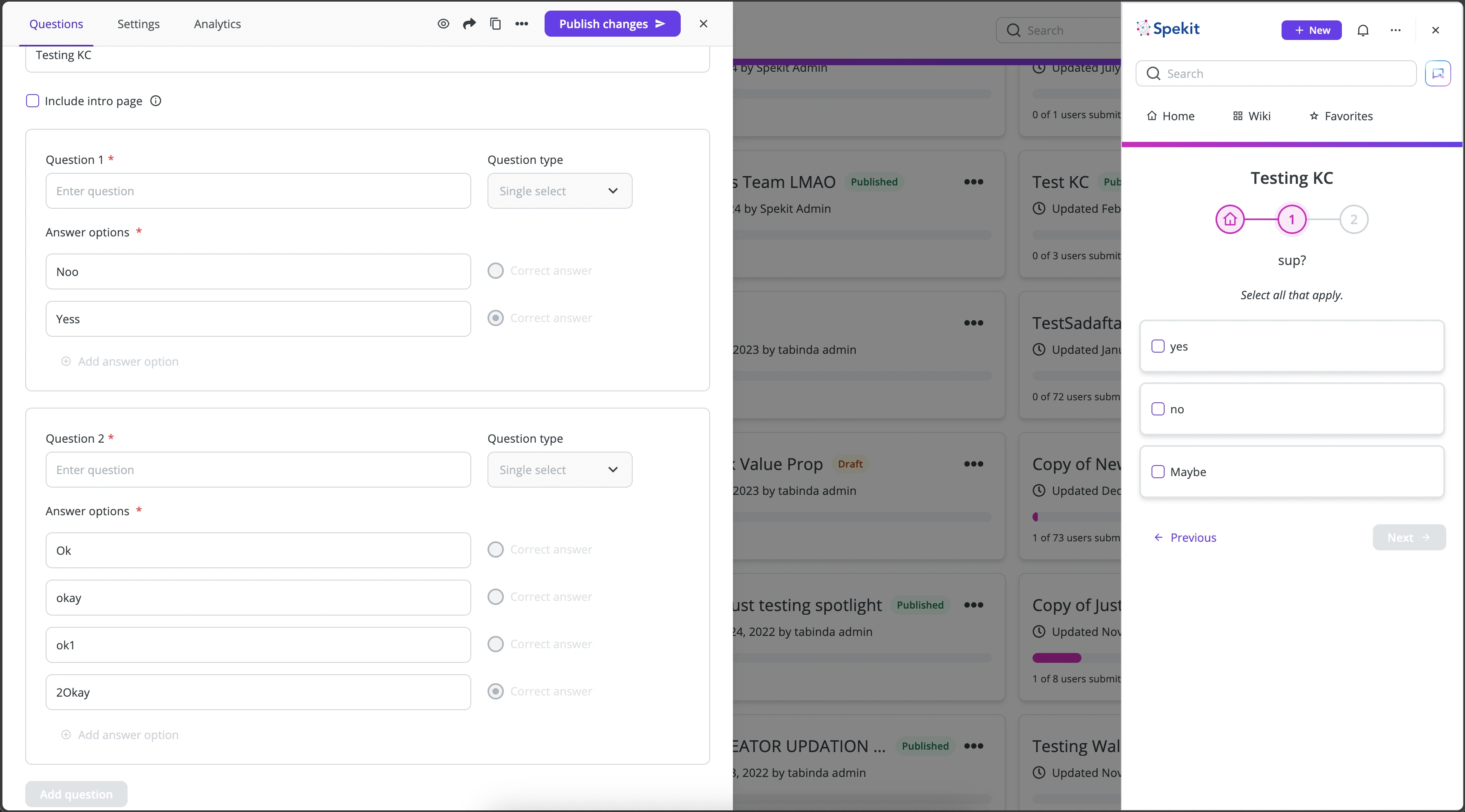Click the Question 1 Enter question field
This screenshot has height=812, width=1465.
pos(258,191)
